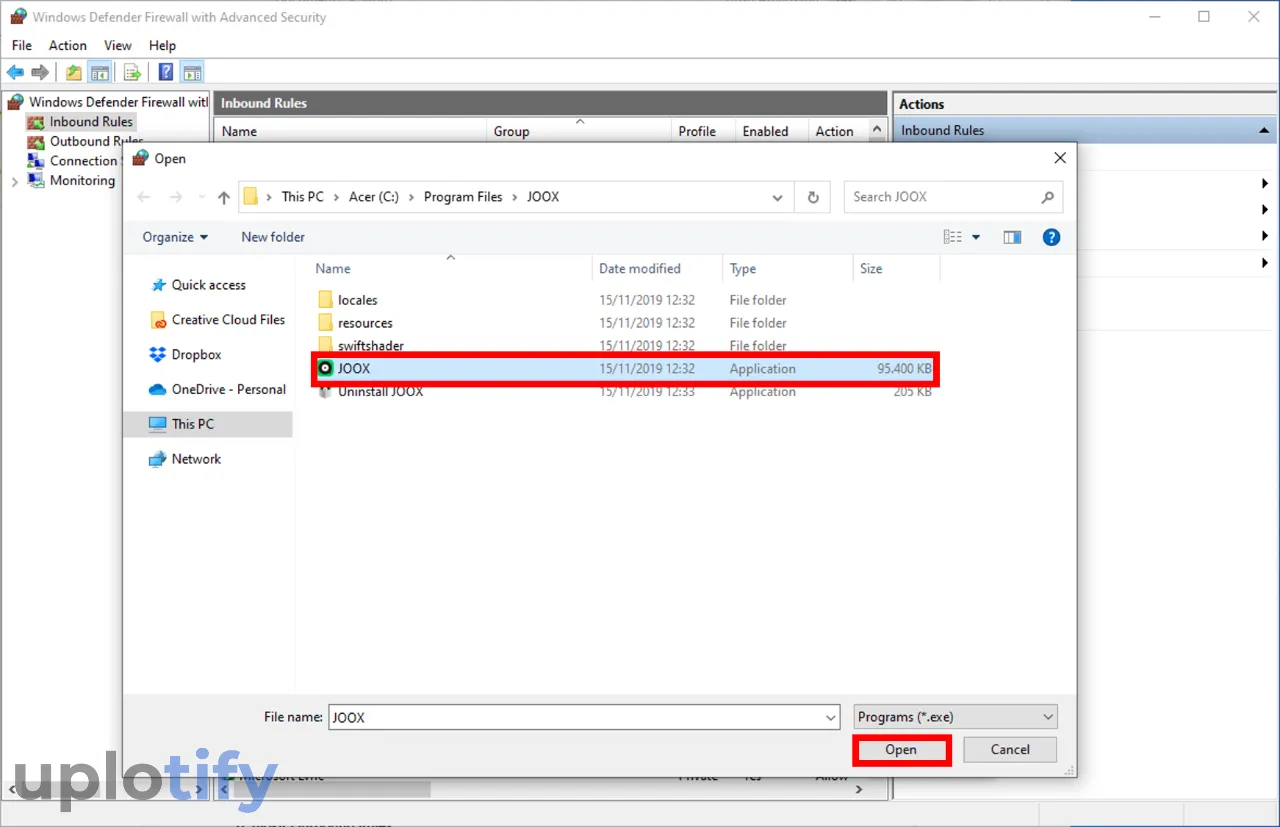Select Windows Defender Firewall root tree node
The width and height of the screenshot is (1280, 827).
[110, 102]
